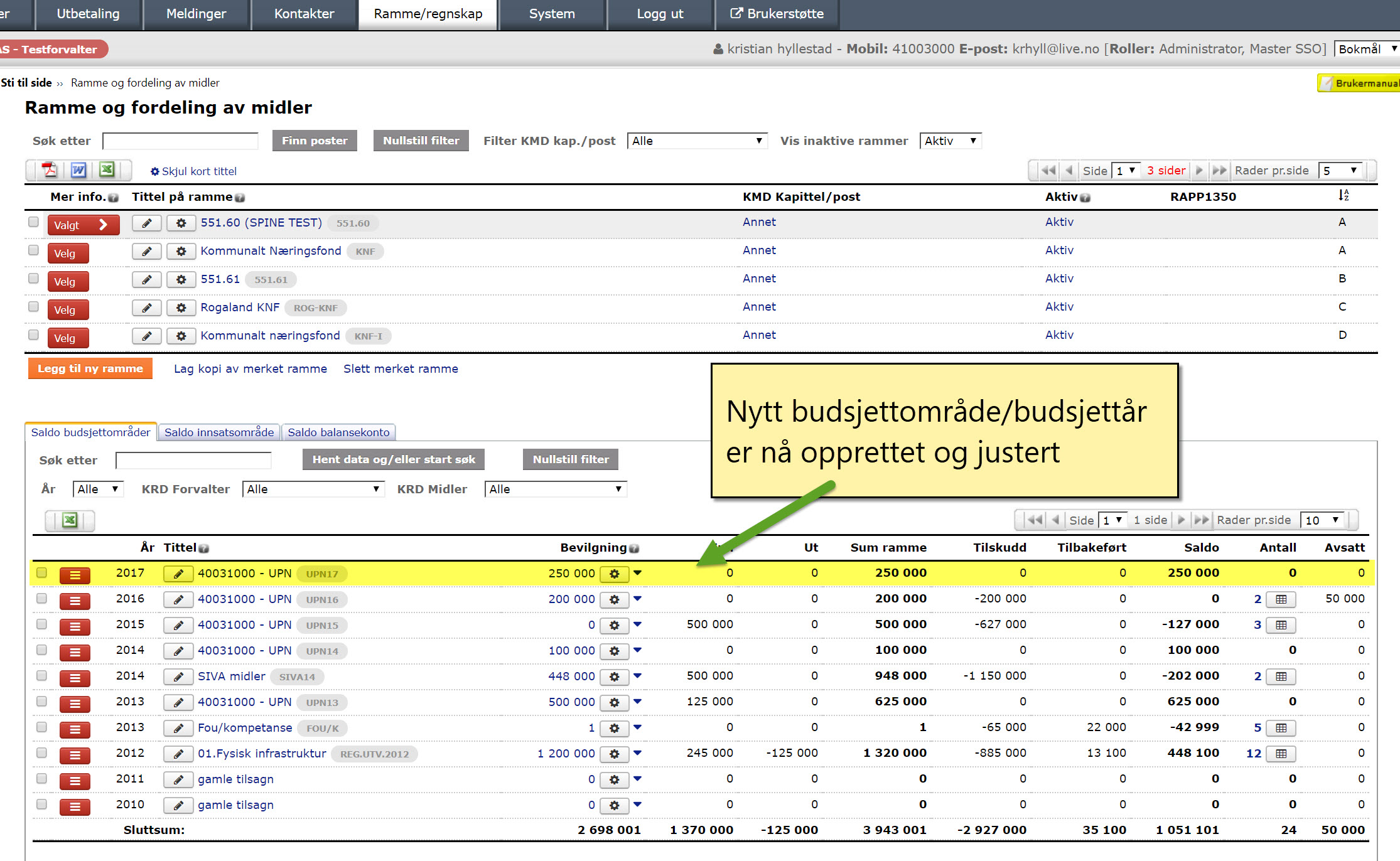Tick checkbox for 551.61 ramme

(33, 279)
